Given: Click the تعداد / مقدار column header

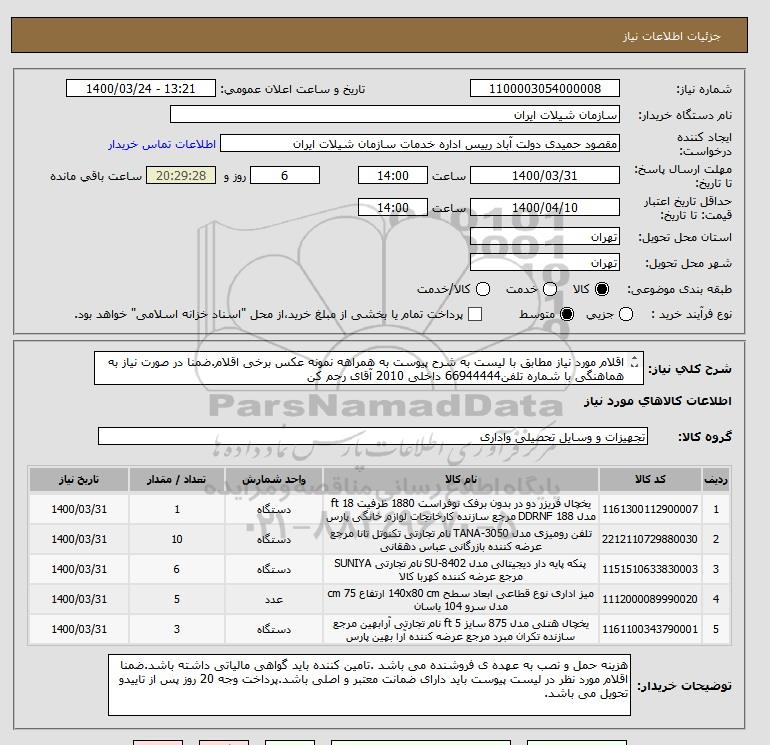Looking at the screenshot, I should coord(177,479).
